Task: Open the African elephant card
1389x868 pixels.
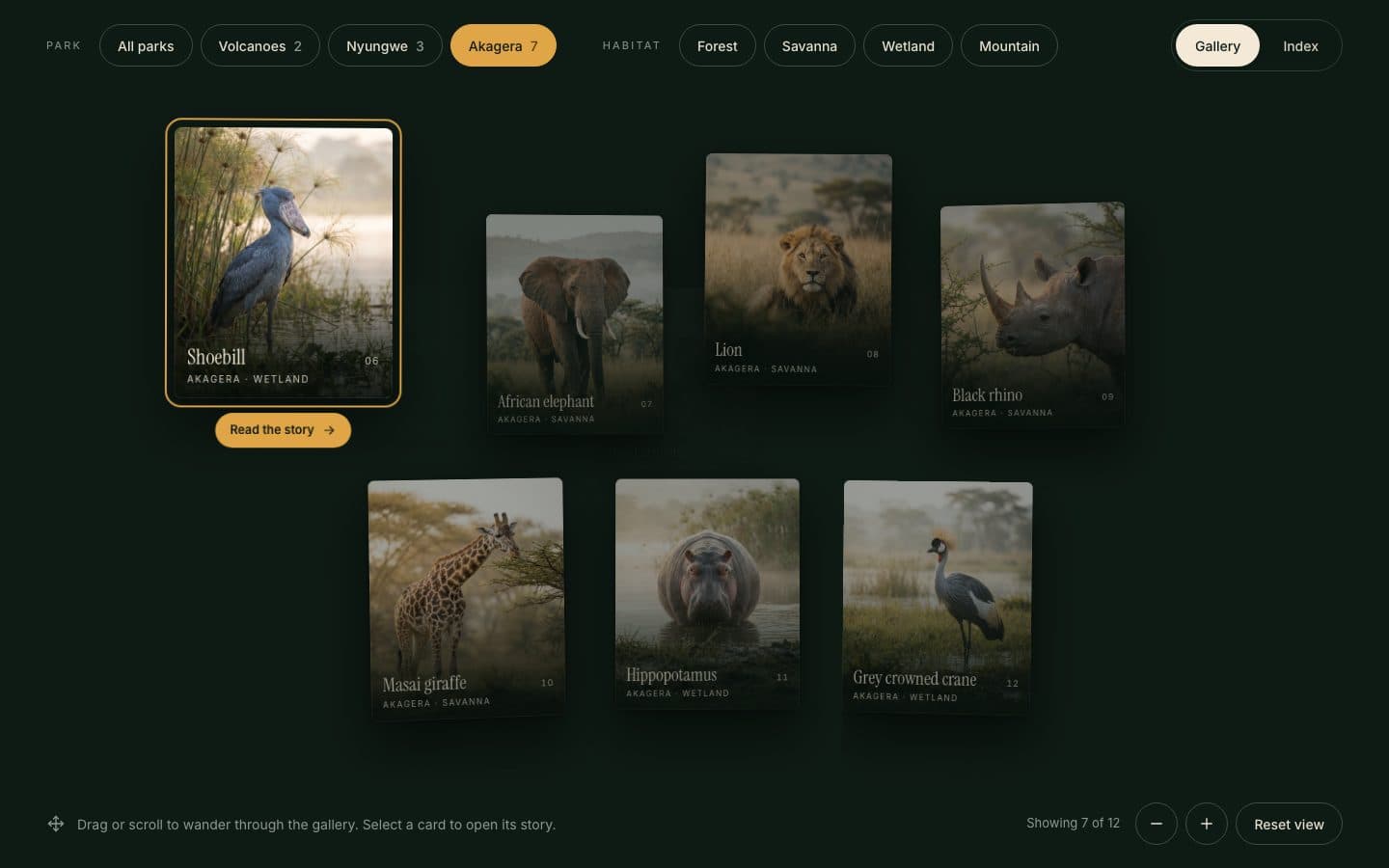Action: pyautogui.click(x=574, y=323)
